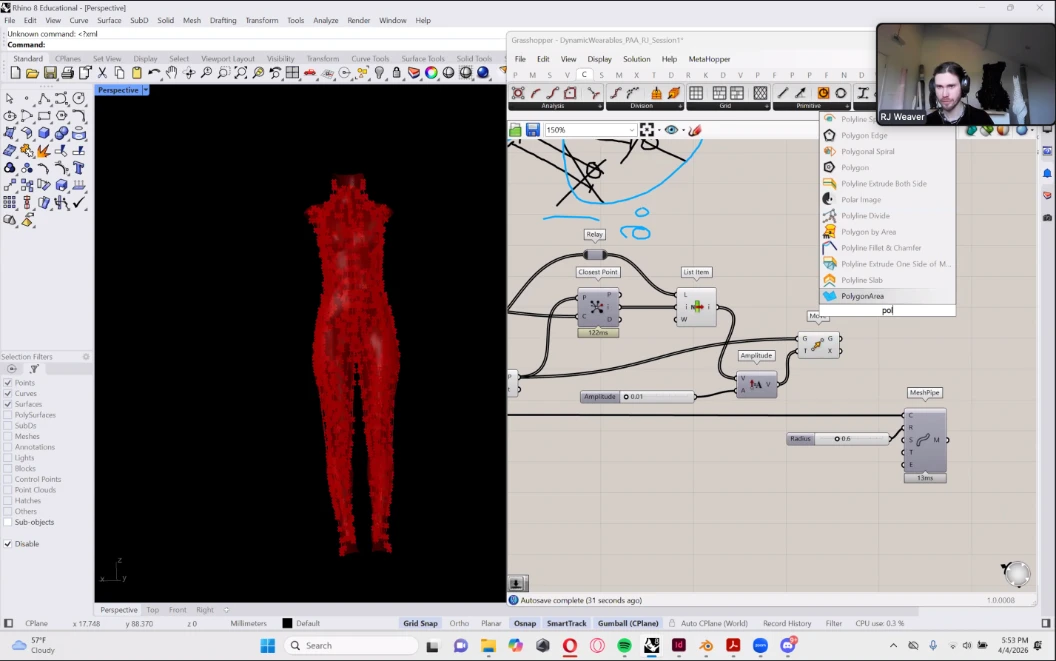The height and width of the screenshot is (661, 1056).
Task: Toggle the Disable checkbox in Selection Filters
Action: [8, 544]
